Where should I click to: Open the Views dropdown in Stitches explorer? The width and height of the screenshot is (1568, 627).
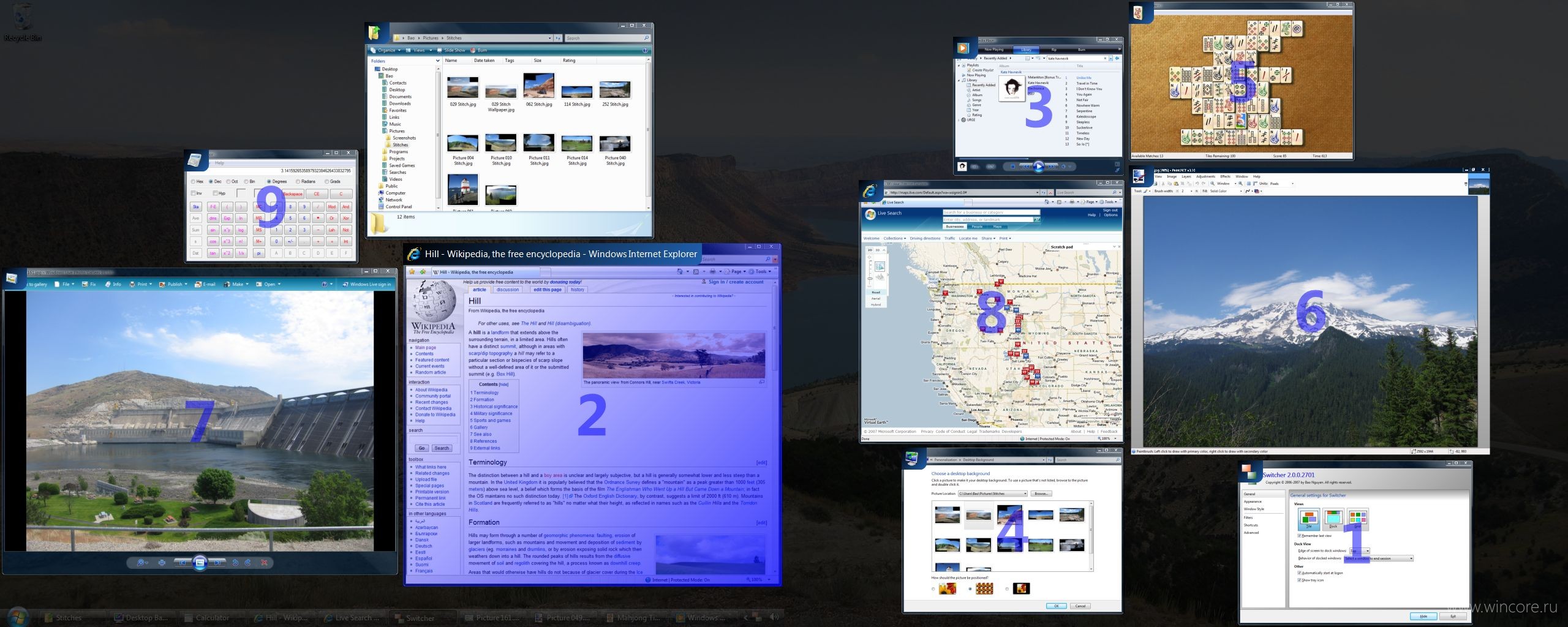coord(420,50)
